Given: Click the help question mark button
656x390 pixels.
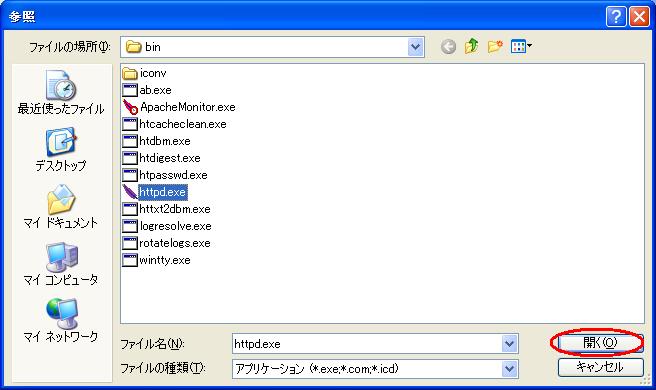Looking at the screenshot, I should click(x=616, y=17).
